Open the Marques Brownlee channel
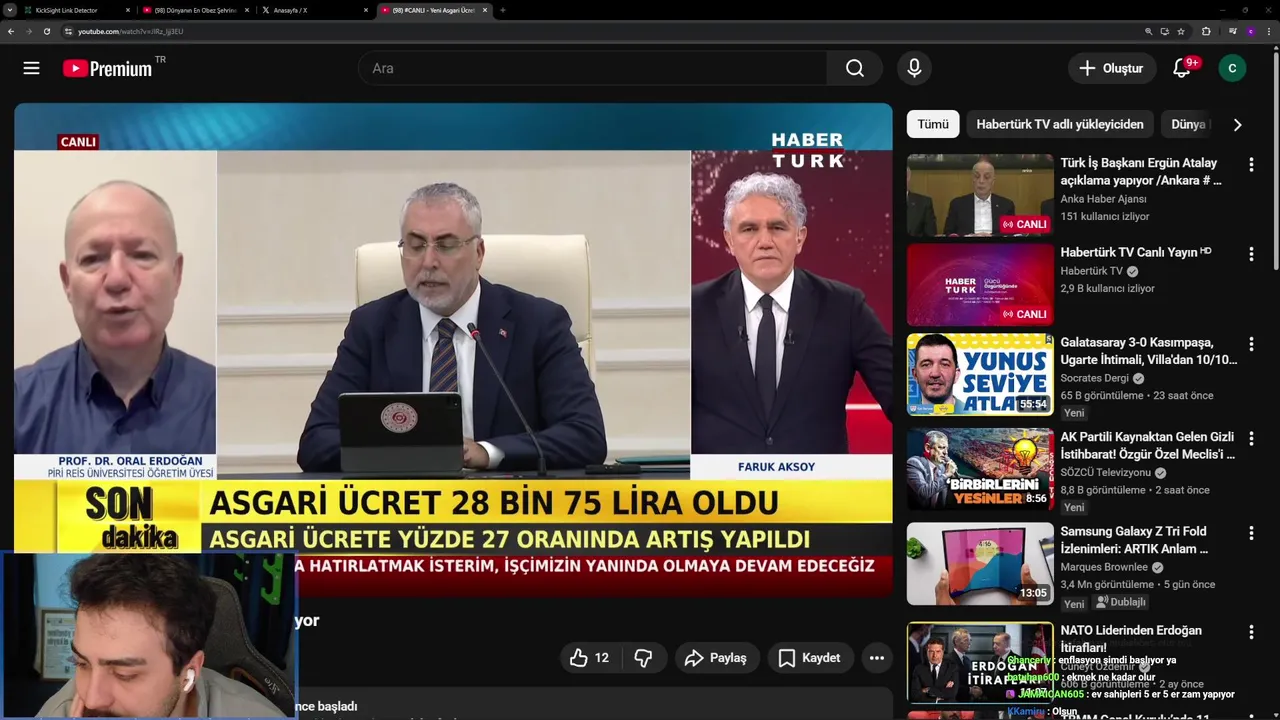Image resolution: width=1280 pixels, height=720 pixels. point(1105,567)
